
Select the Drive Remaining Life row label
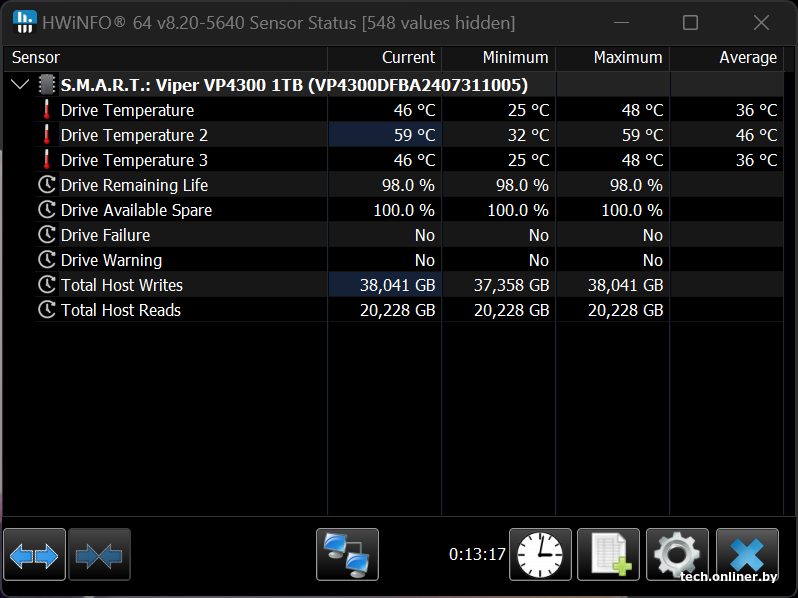click(x=134, y=185)
